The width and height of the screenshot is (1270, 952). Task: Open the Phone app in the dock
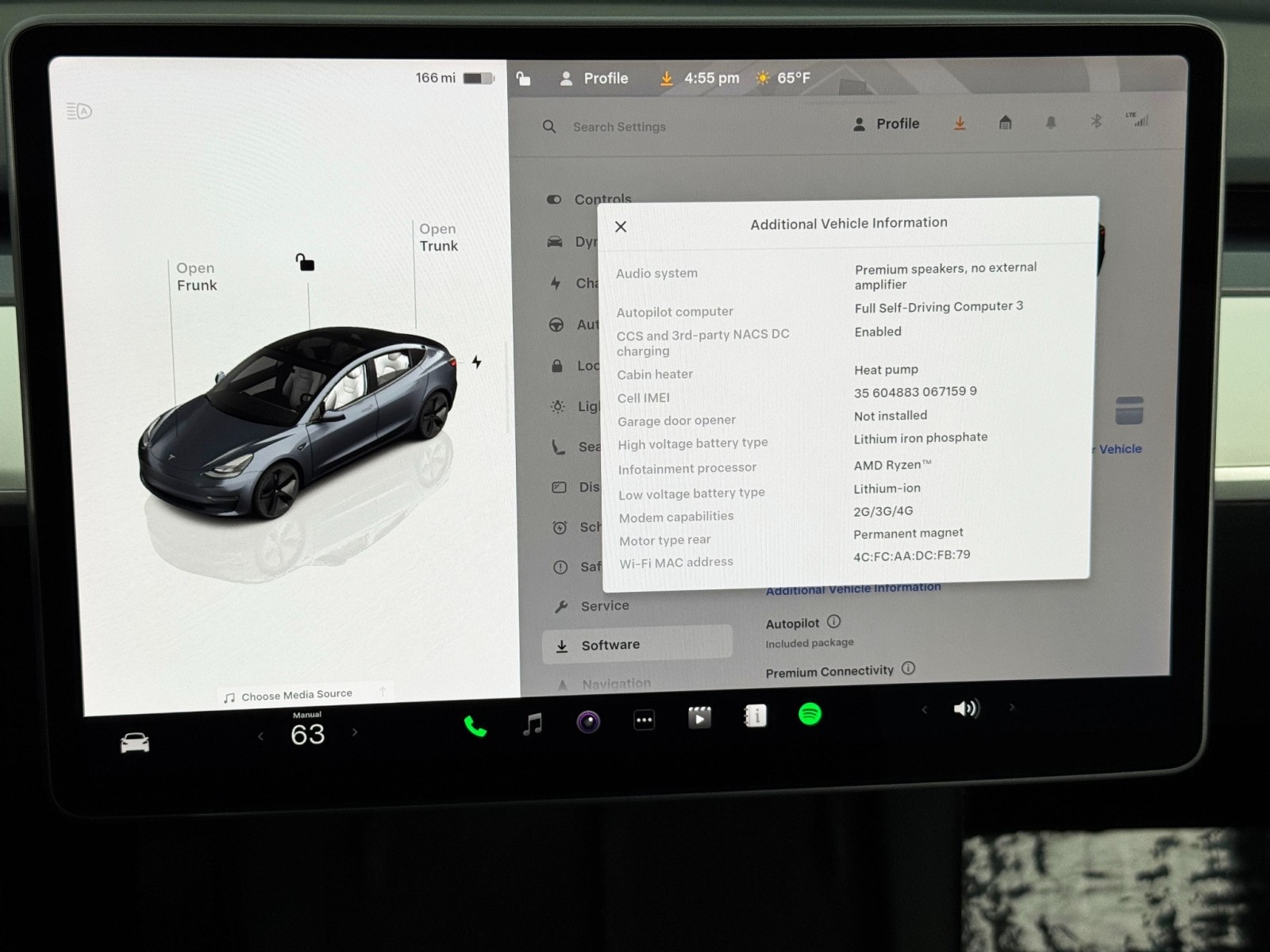pos(475,725)
